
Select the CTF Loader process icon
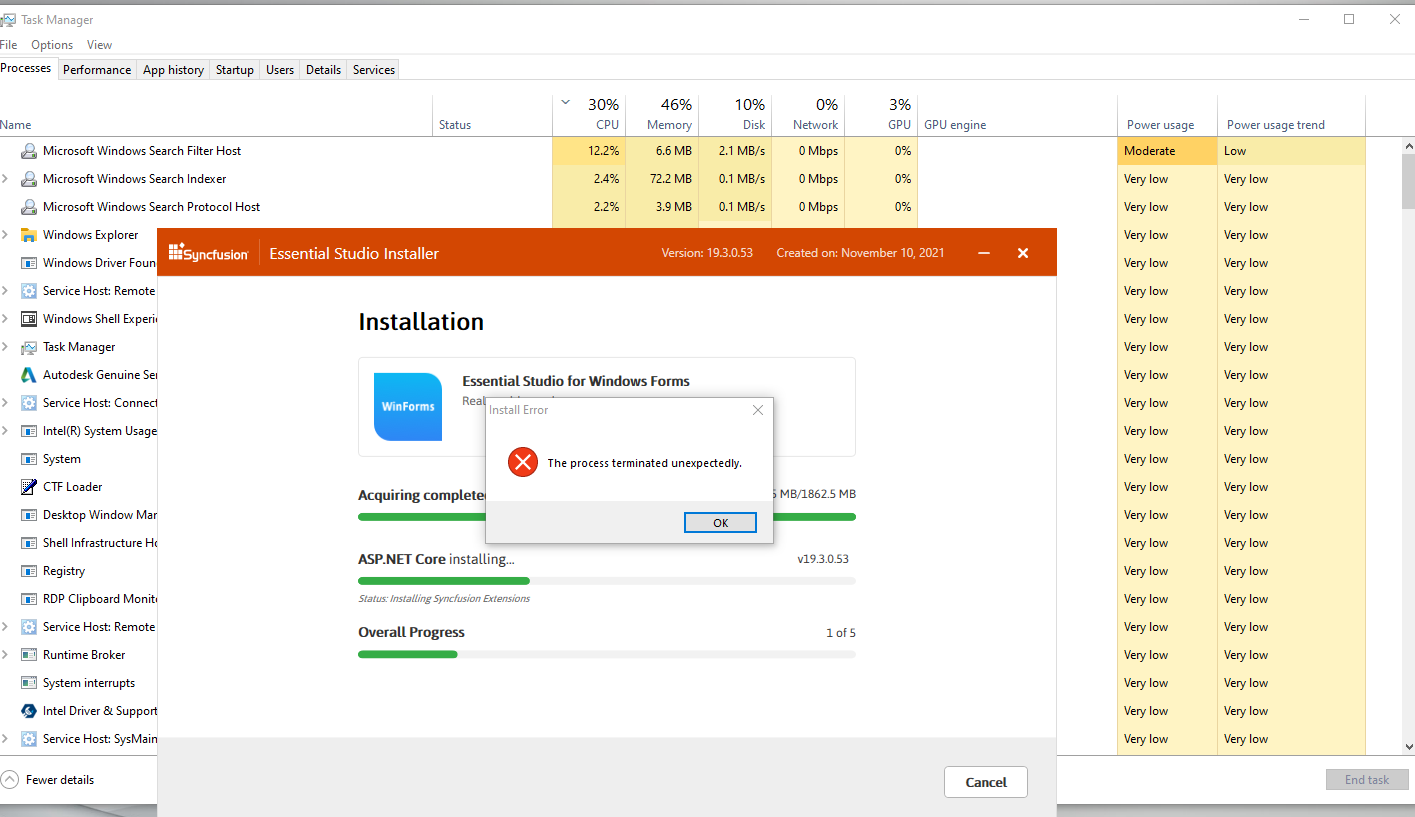coord(29,487)
